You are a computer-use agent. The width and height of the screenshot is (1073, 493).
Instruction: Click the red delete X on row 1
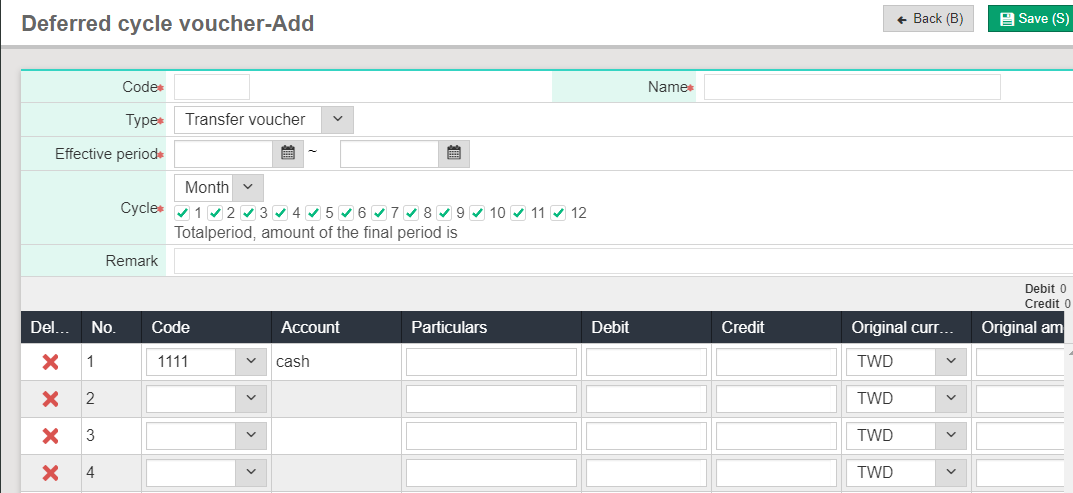click(x=50, y=362)
